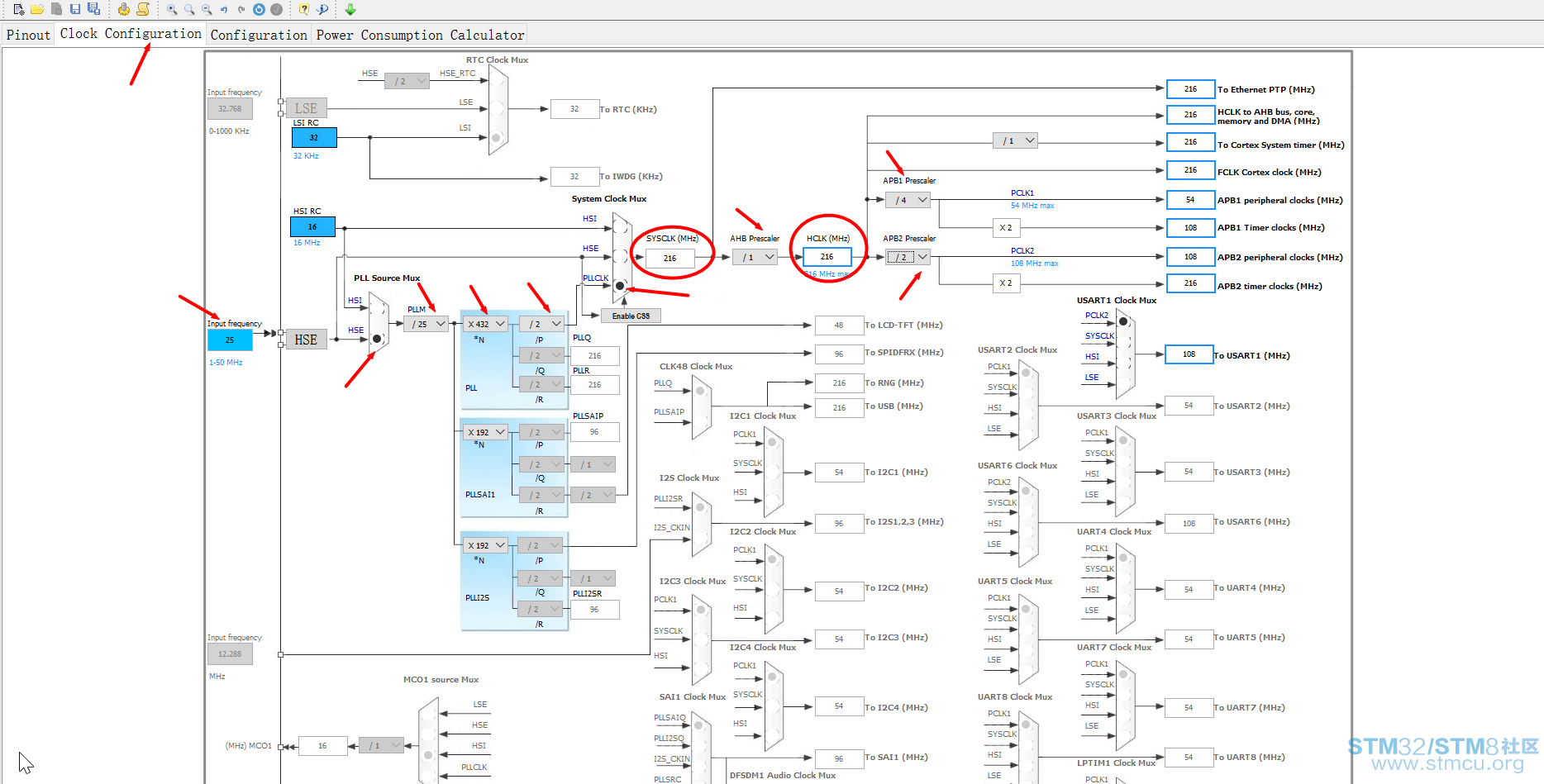The image size is (1544, 784).
Task: Click the To Ethernet PTP 216 field
Action: click(x=1190, y=89)
